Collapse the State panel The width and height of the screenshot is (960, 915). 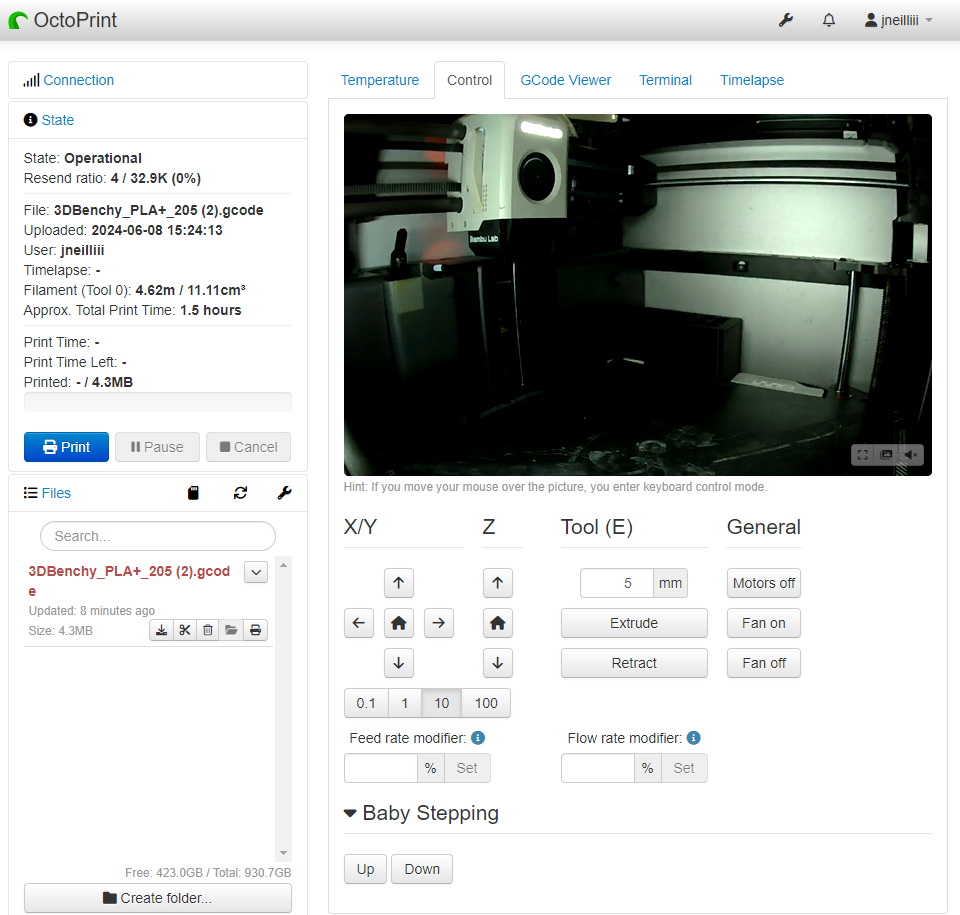pos(58,120)
